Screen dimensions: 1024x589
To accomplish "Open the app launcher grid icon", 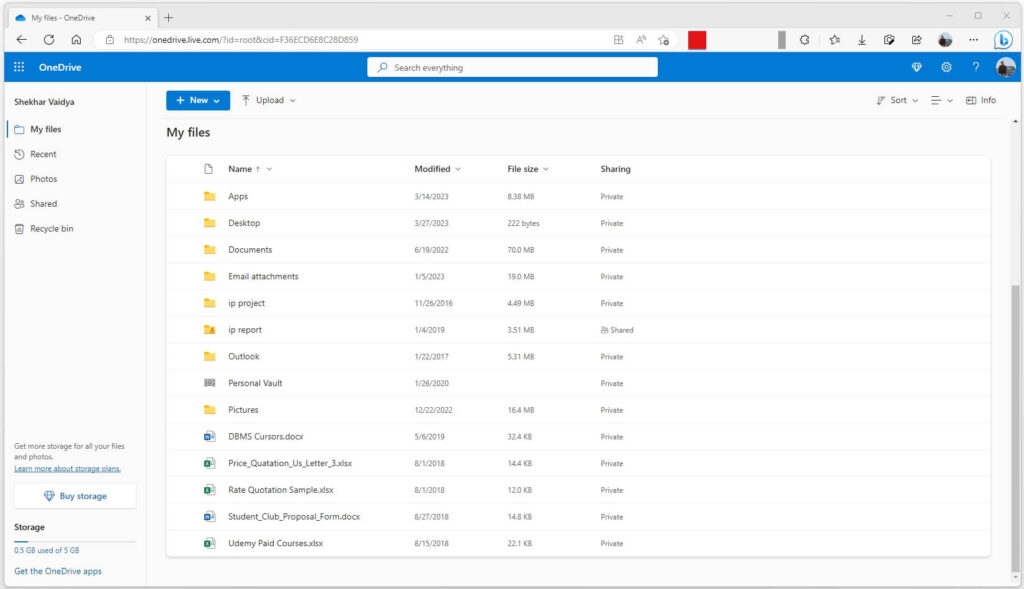I will point(19,67).
